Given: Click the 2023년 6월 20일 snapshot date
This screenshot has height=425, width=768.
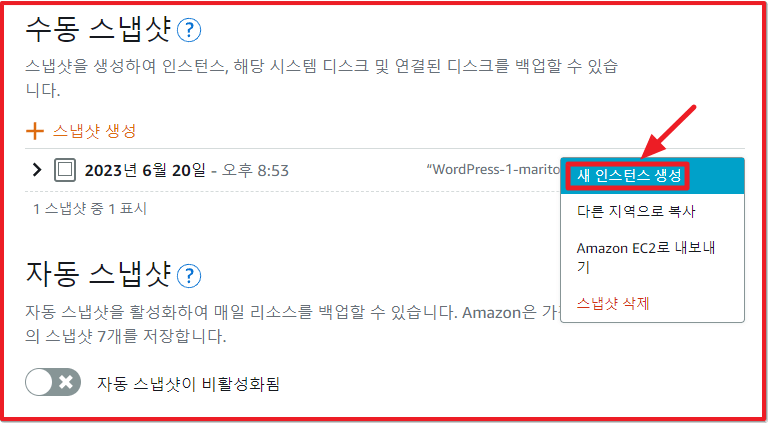Looking at the screenshot, I should (144, 170).
